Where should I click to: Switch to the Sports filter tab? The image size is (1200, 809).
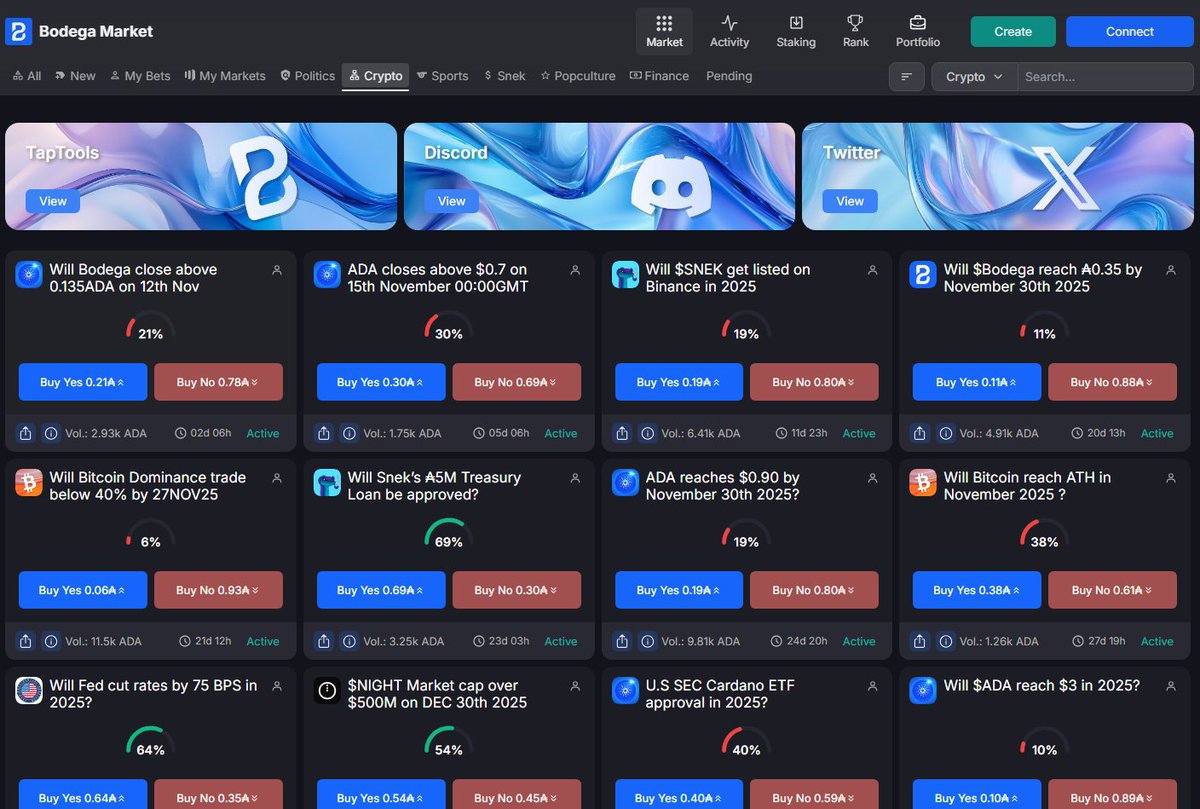(x=442, y=76)
